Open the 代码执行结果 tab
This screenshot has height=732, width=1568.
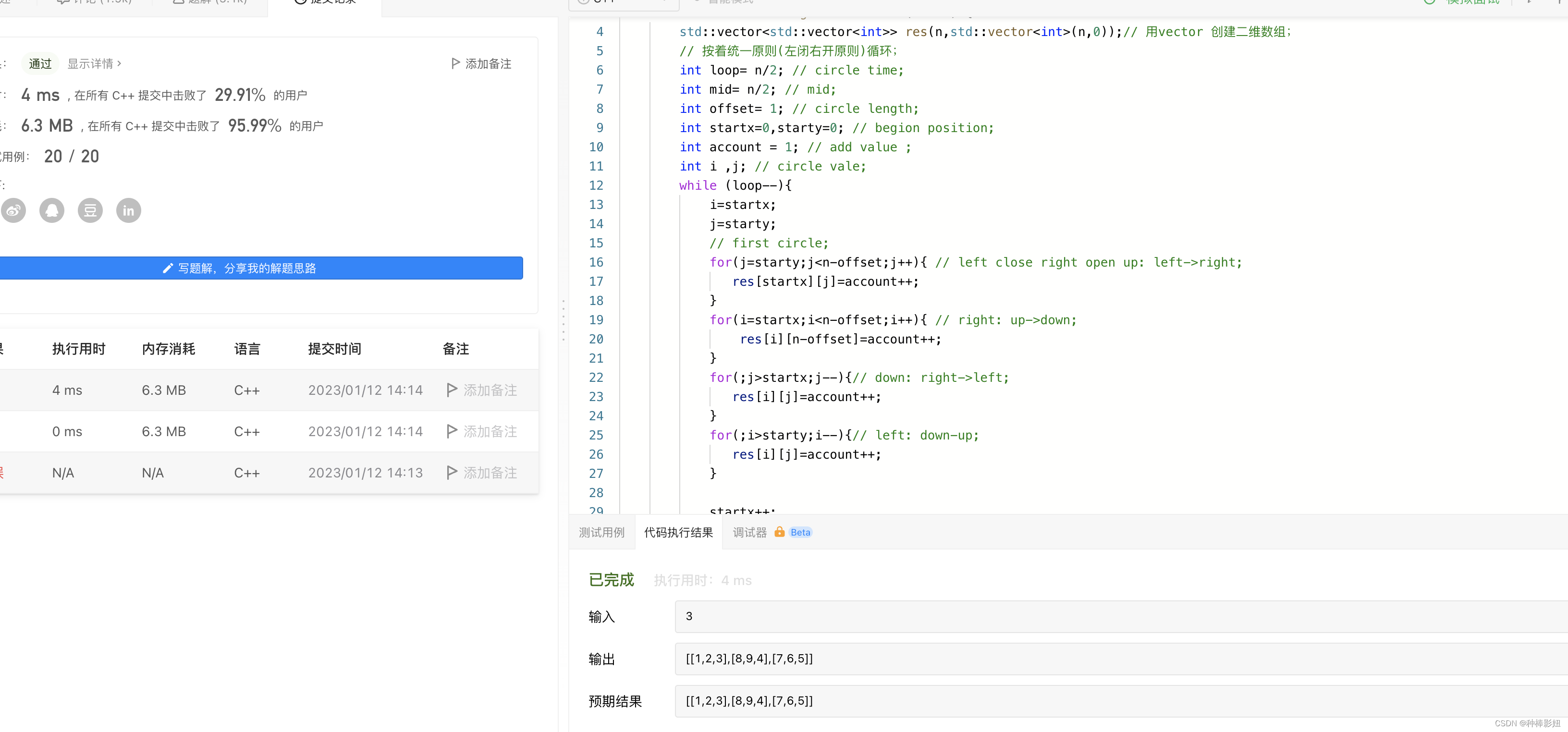[x=678, y=532]
